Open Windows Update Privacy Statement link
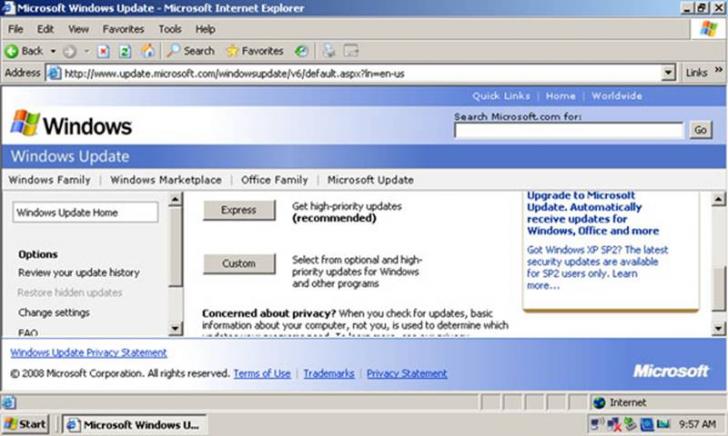Viewport: 728px width, 436px height. pyautogui.click(x=88, y=353)
